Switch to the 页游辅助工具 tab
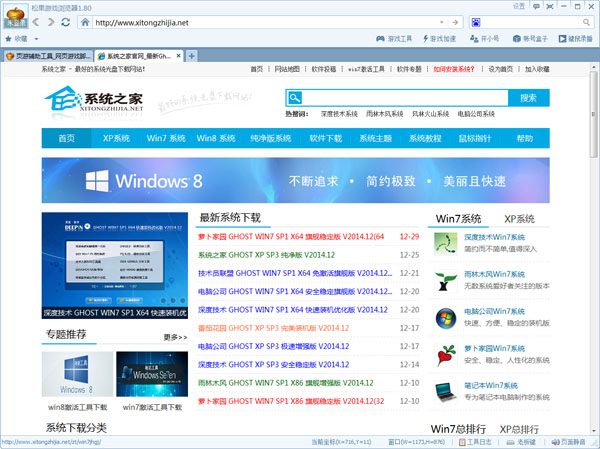 point(47,56)
